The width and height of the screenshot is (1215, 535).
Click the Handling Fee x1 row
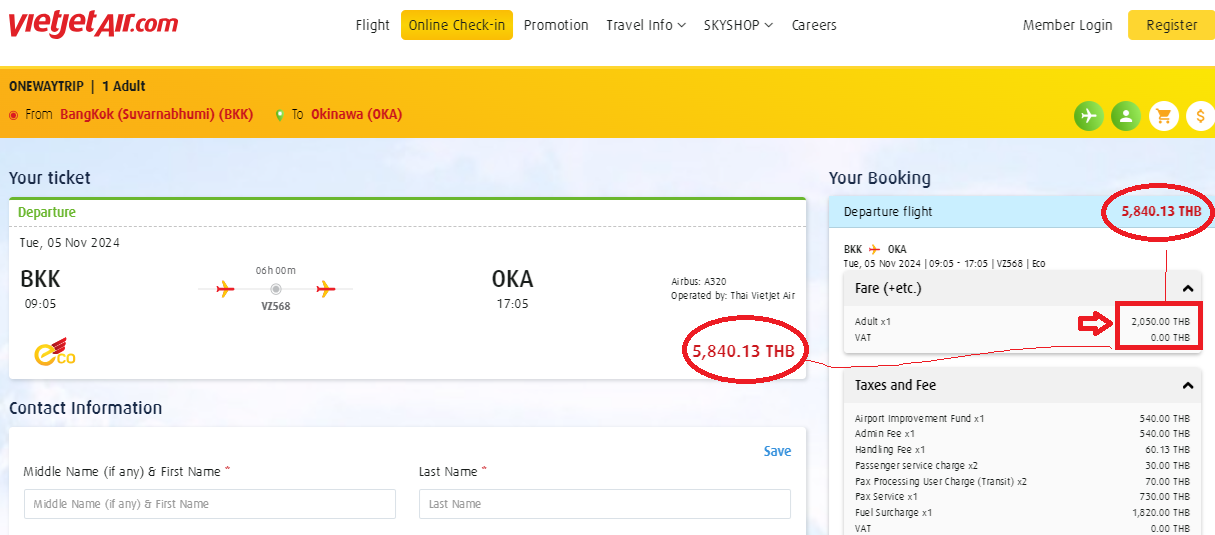click(1022, 450)
